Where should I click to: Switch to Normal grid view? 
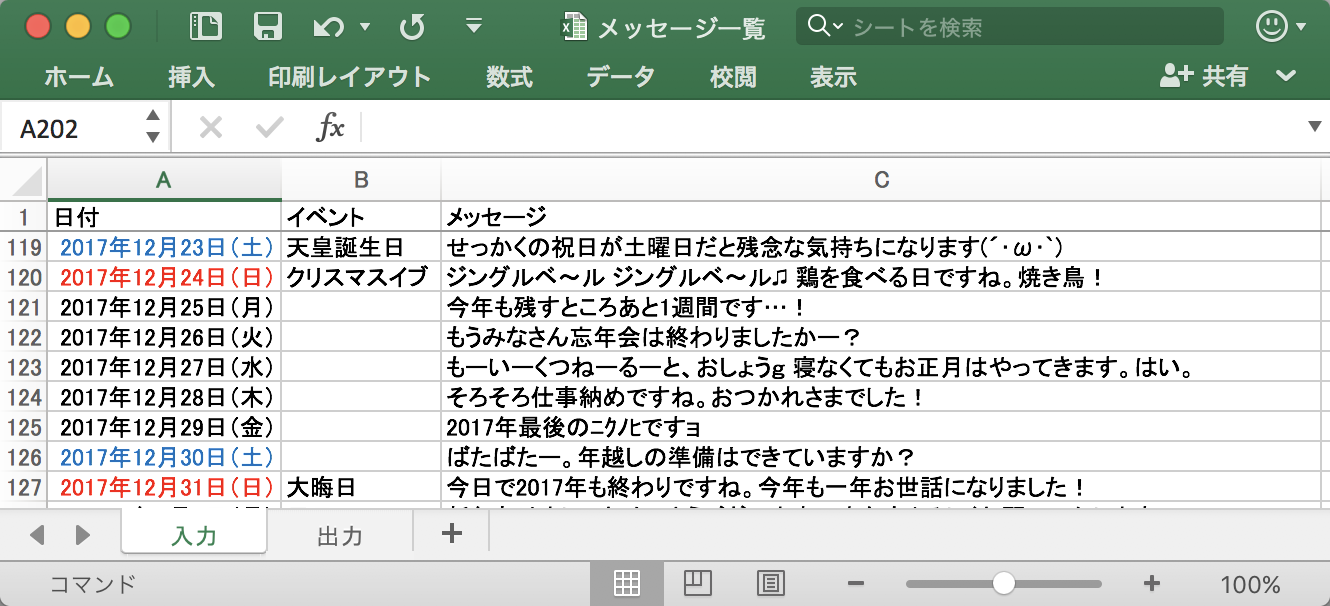click(x=627, y=584)
